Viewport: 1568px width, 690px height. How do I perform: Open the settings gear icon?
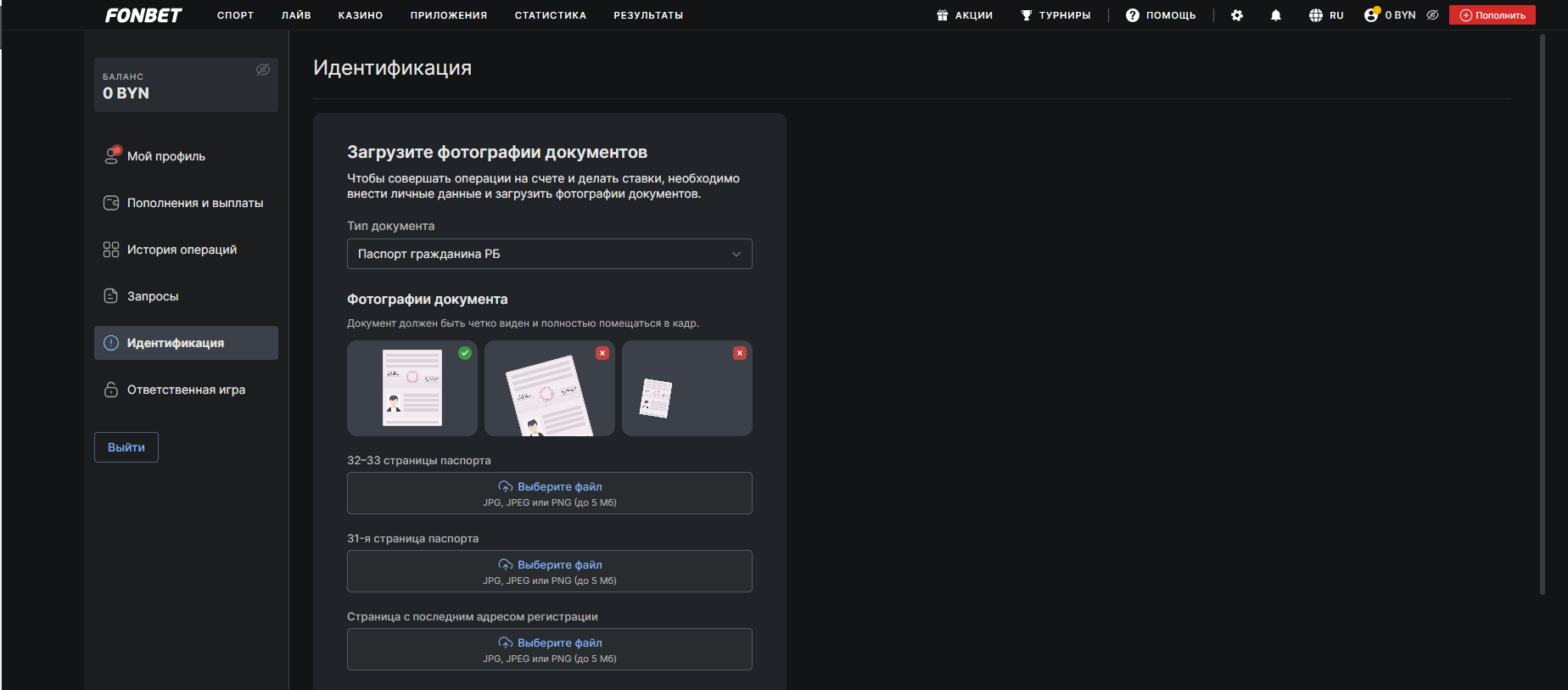(x=1237, y=15)
